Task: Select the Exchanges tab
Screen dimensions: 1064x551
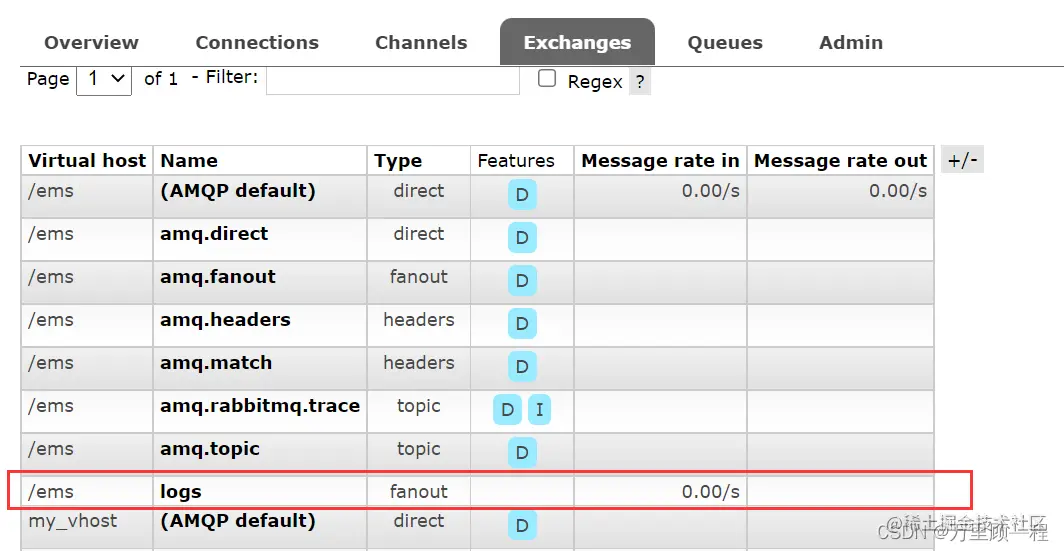Action: (x=577, y=42)
